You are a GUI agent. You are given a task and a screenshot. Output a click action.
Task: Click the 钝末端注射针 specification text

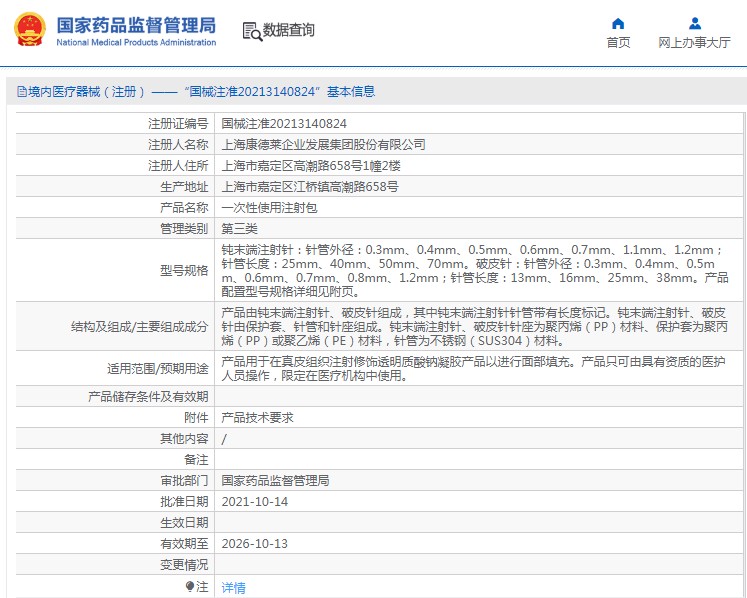click(x=475, y=270)
